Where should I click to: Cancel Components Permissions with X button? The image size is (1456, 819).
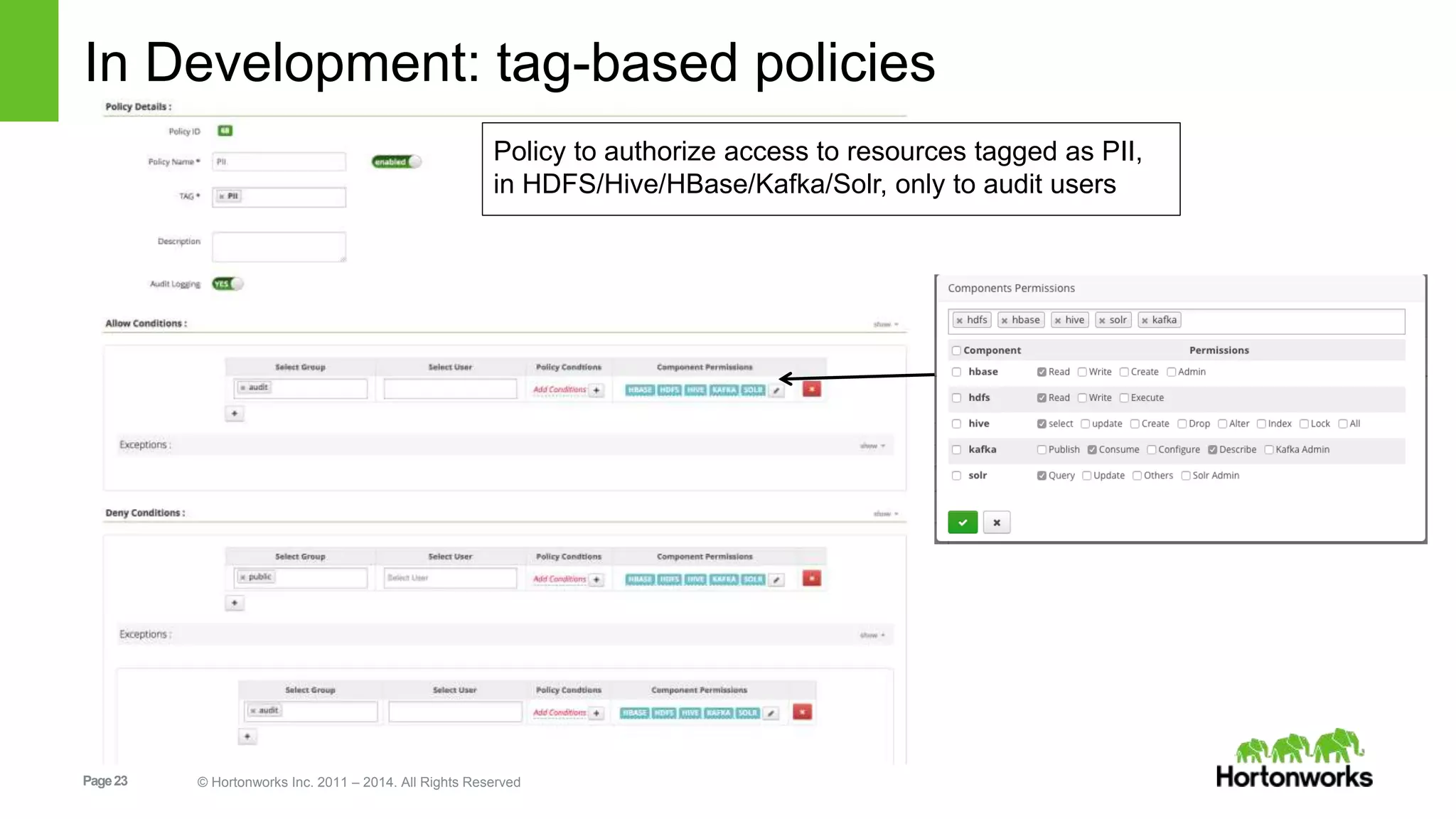click(997, 523)
